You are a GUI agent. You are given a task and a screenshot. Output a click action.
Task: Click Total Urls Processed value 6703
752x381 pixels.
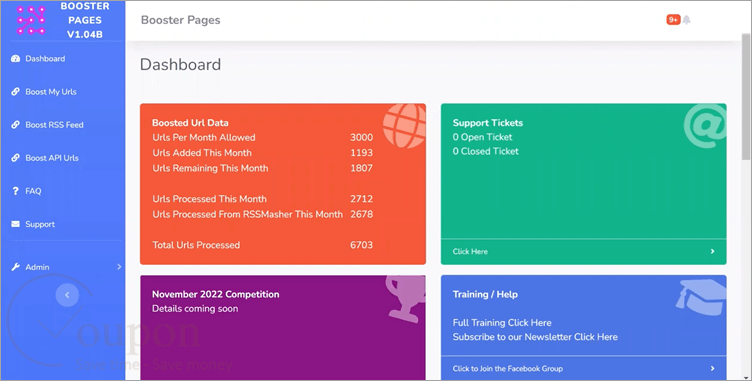click(x=362, y=245)
